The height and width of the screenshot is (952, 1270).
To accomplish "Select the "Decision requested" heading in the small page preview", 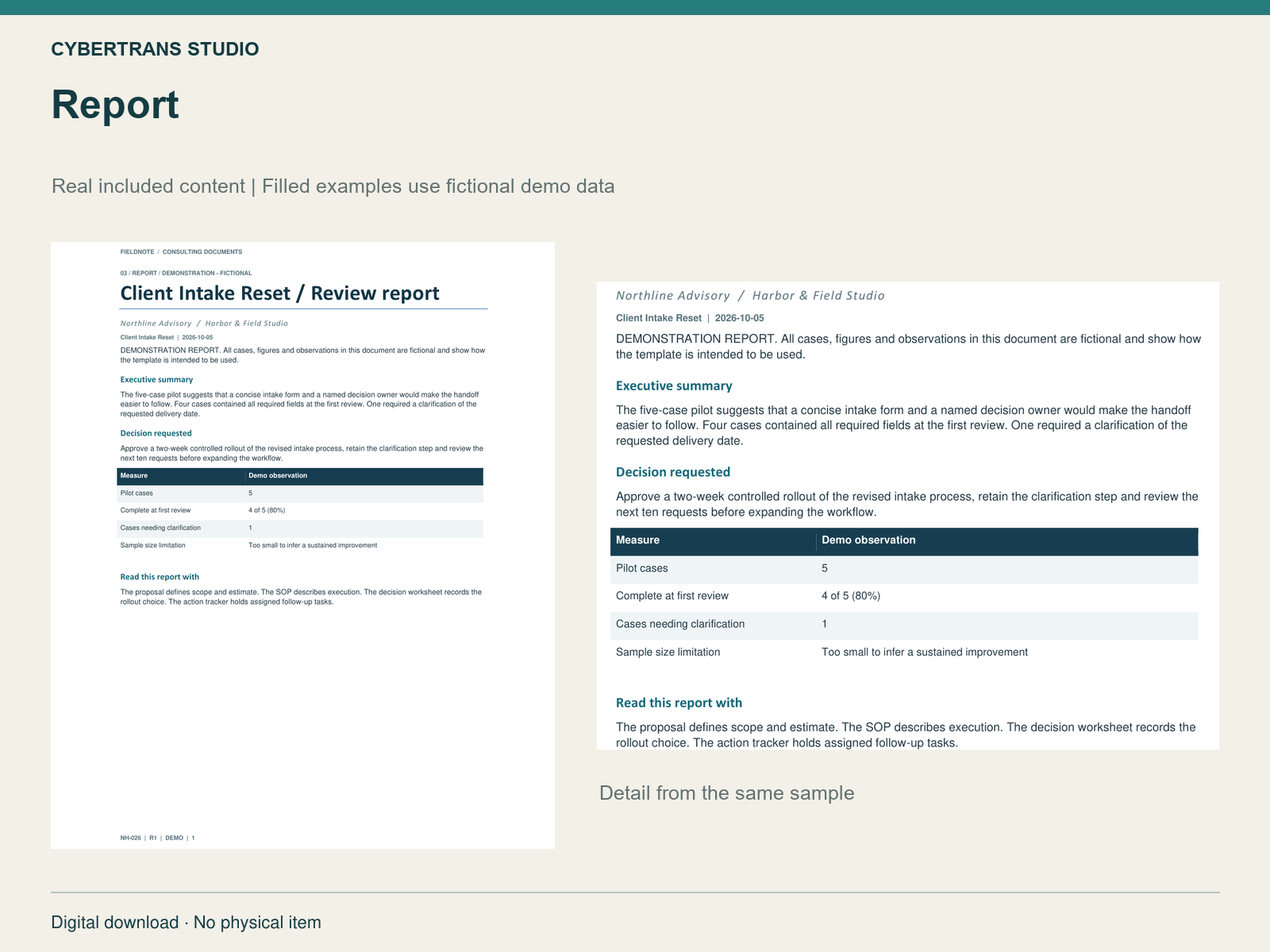I will tap(156, 433).
